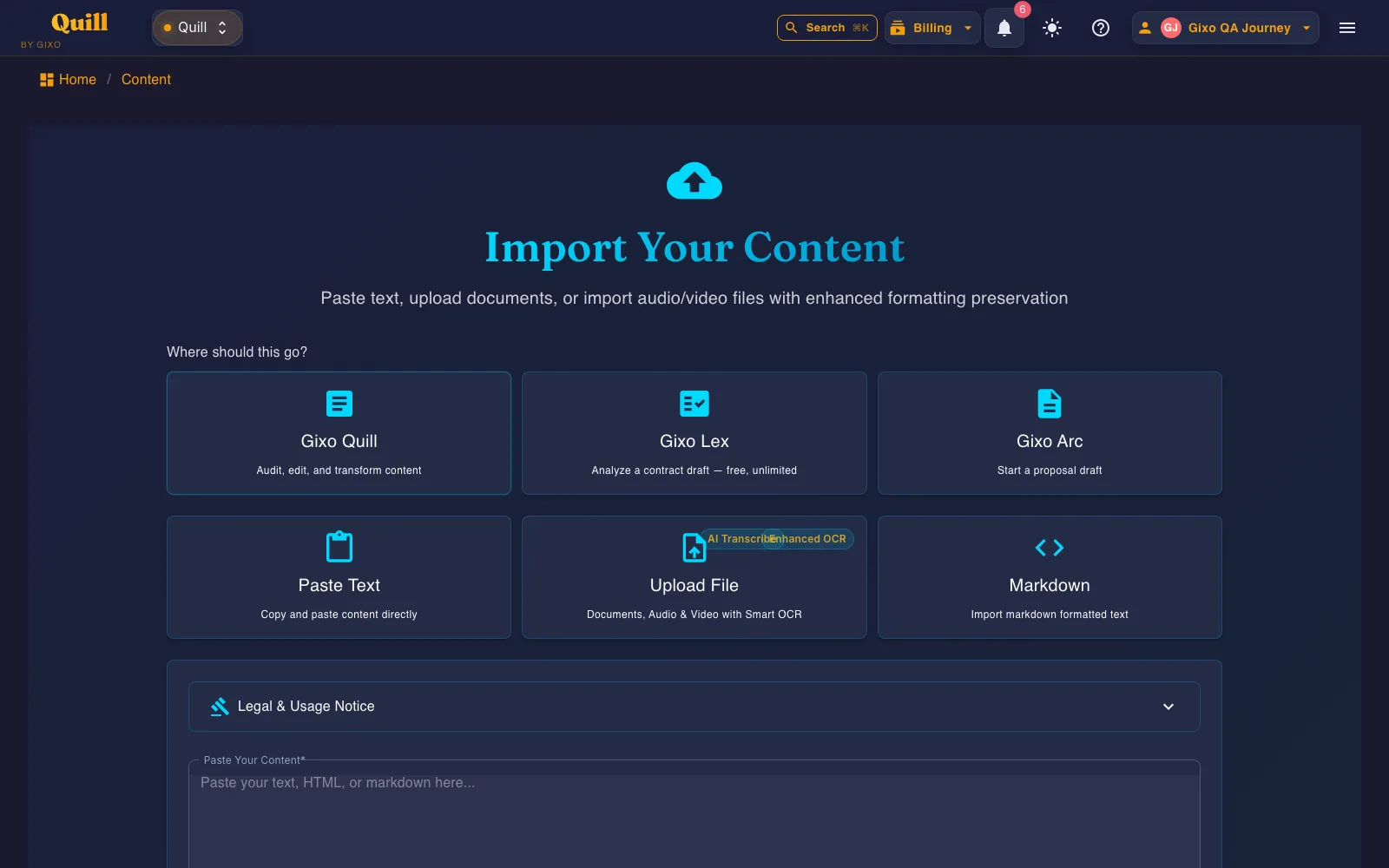1389x868 pixels.
Task: Click "Where should this go?" label
Action: 237,352
